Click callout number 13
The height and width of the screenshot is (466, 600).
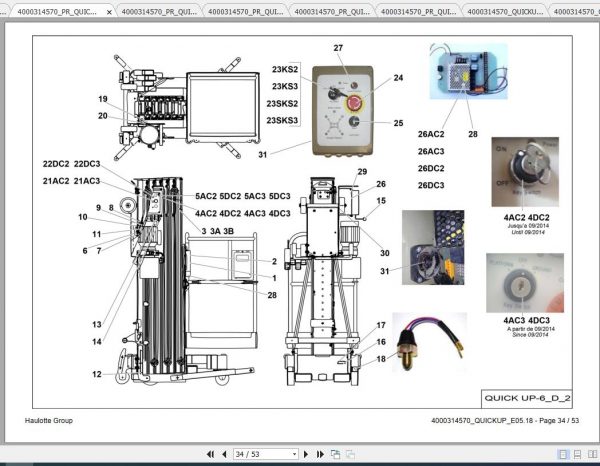(x=97, y=324)
